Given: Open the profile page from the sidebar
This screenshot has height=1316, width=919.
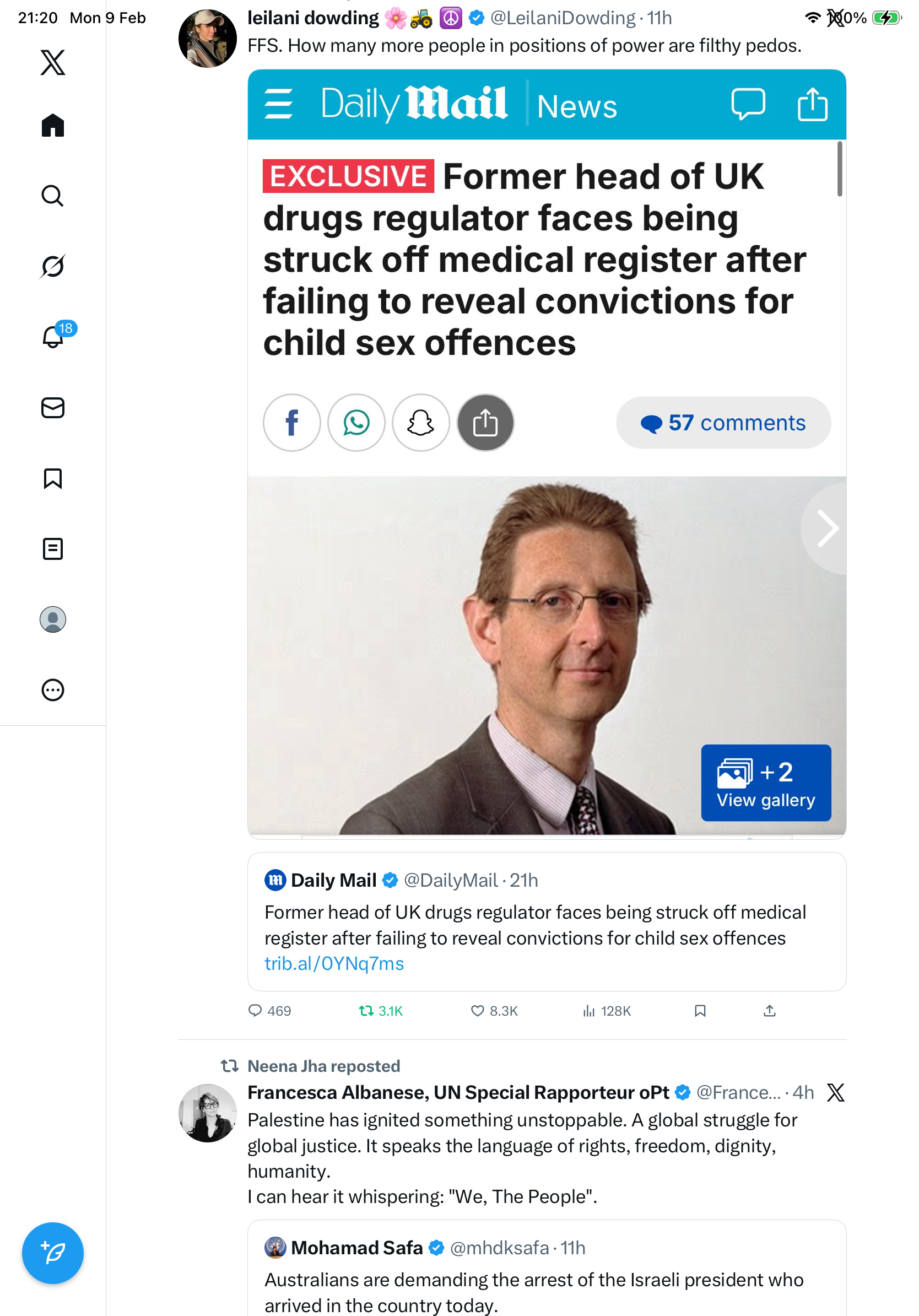Looking at the screenshot, I should pyautogui.click(x=53, y=619).
